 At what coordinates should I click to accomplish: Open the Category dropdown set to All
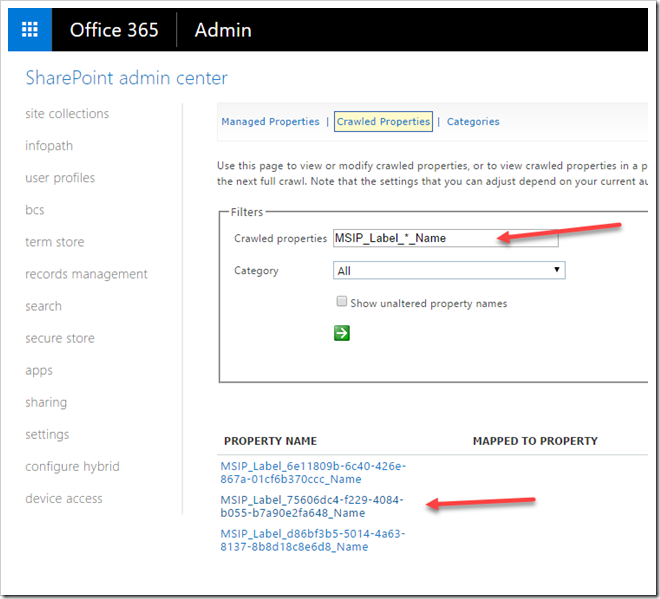tap(449, 270)
